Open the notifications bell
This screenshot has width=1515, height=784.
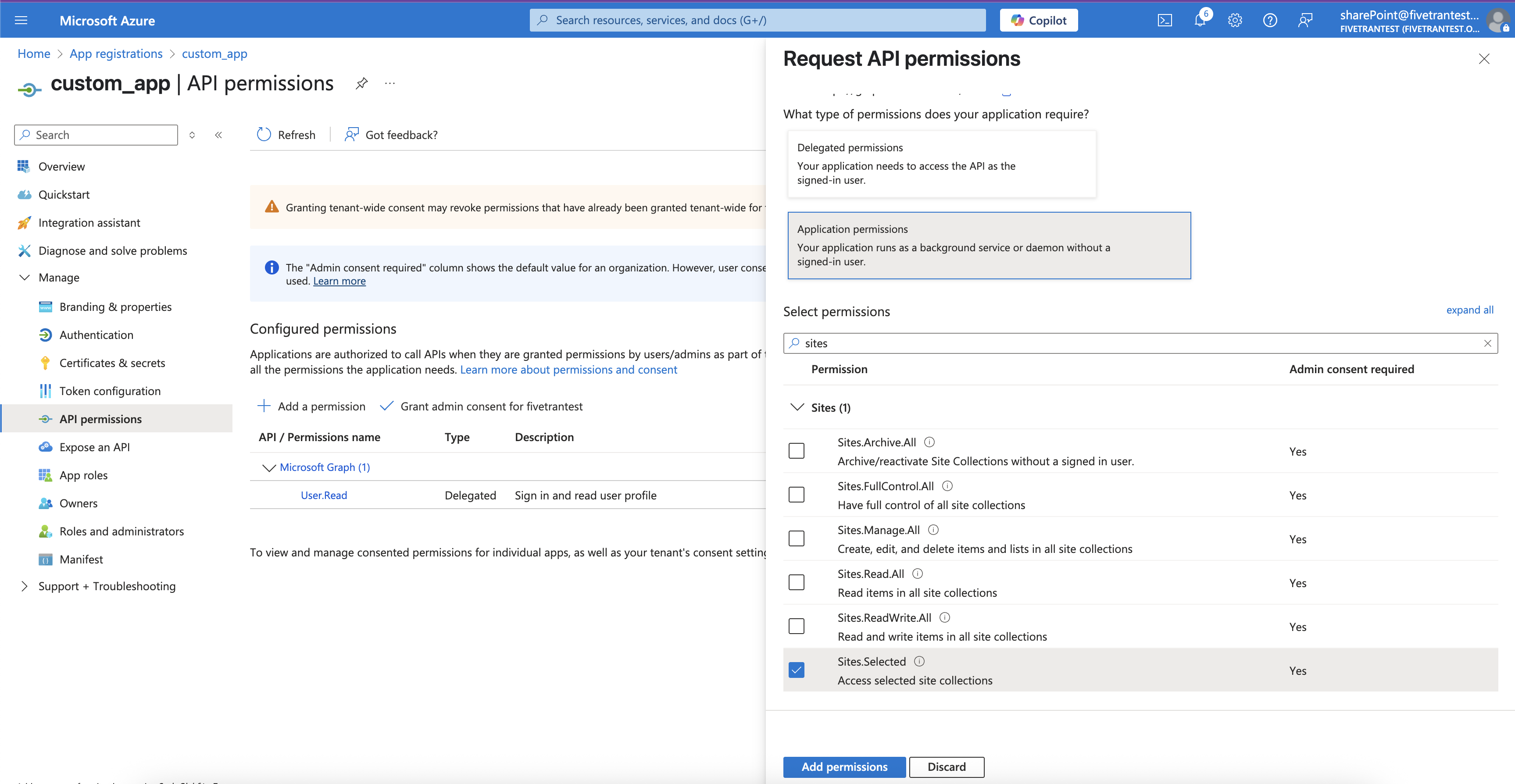coord(1200,21)
